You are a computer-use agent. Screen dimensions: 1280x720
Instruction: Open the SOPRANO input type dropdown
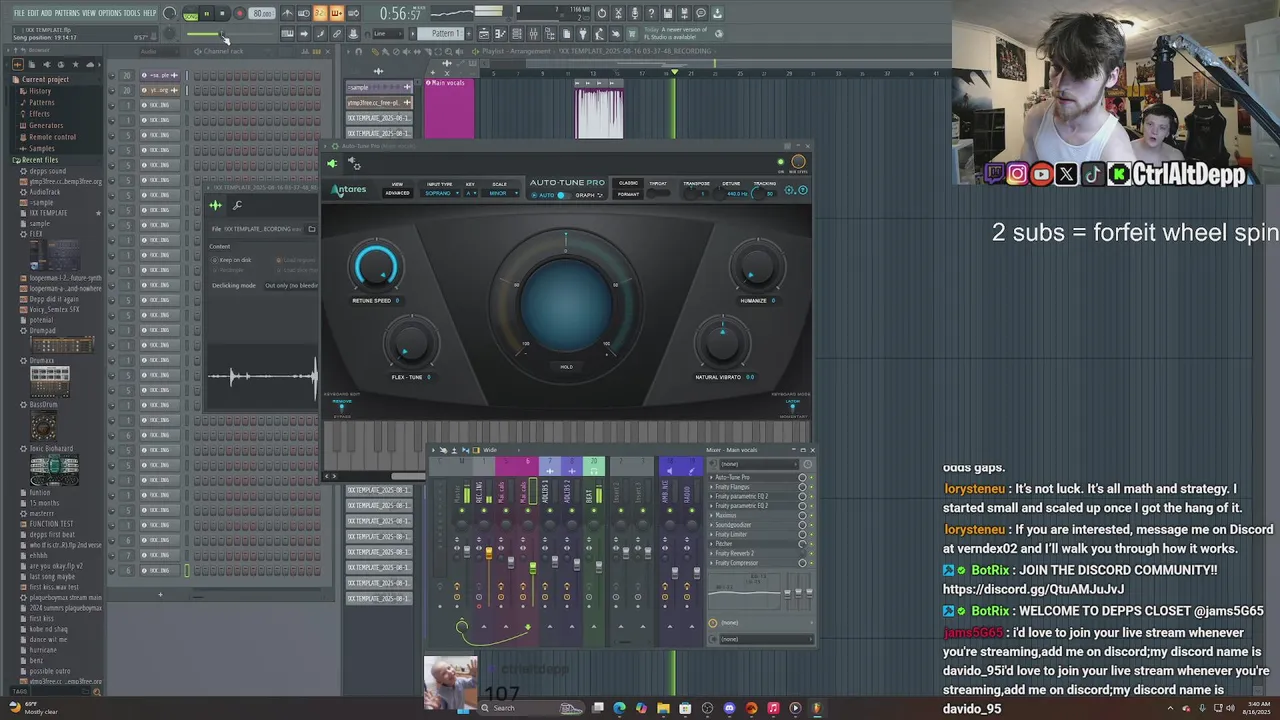click(439, 193)
